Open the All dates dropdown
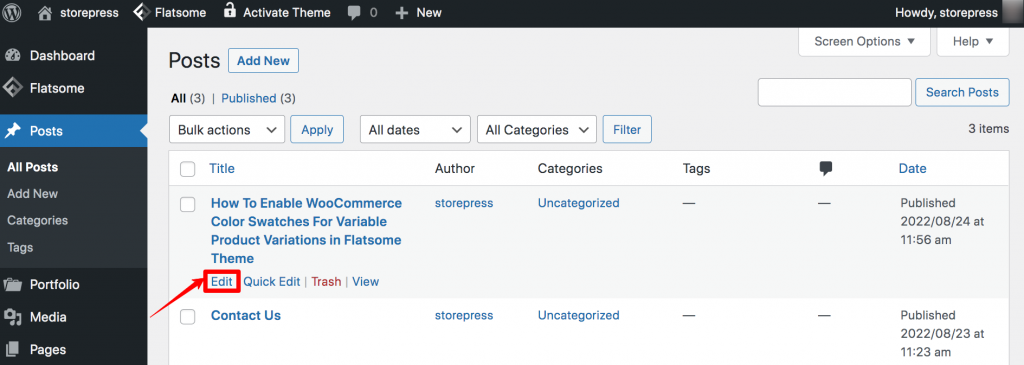Screen dimensions: 1024x365 [415, 130]
